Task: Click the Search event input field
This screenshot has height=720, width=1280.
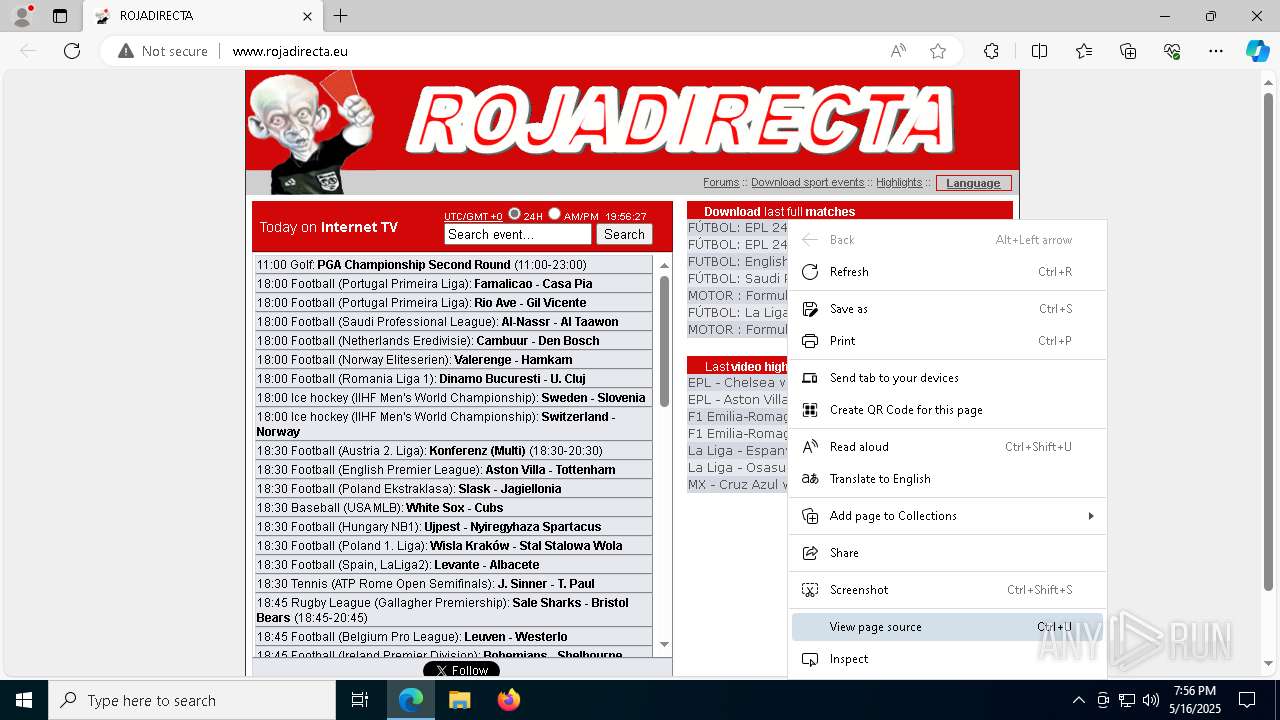Action: [518, 234]
